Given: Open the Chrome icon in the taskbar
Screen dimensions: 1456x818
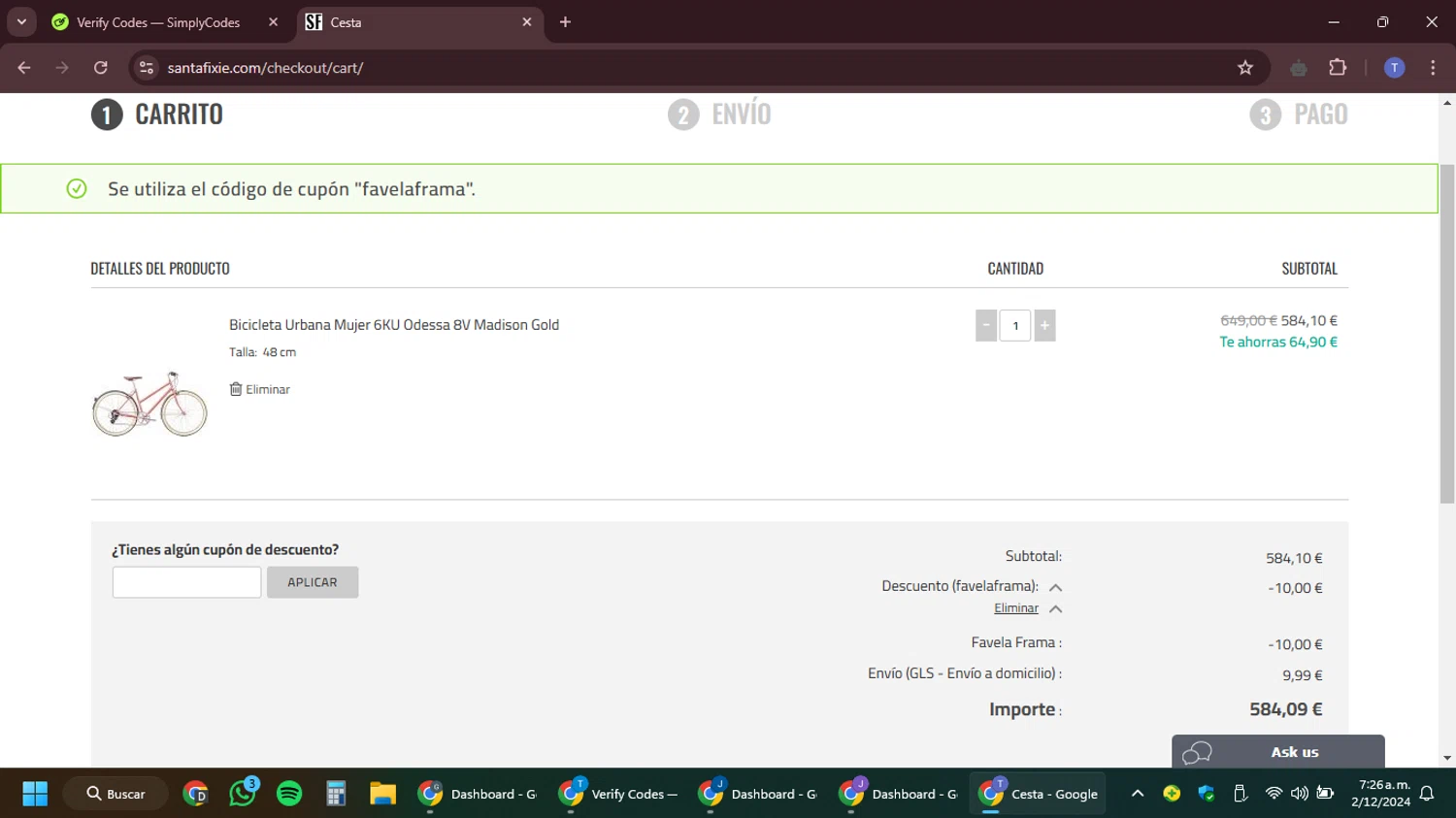Looking at the screenshot, I should click(x=195, y=794).
